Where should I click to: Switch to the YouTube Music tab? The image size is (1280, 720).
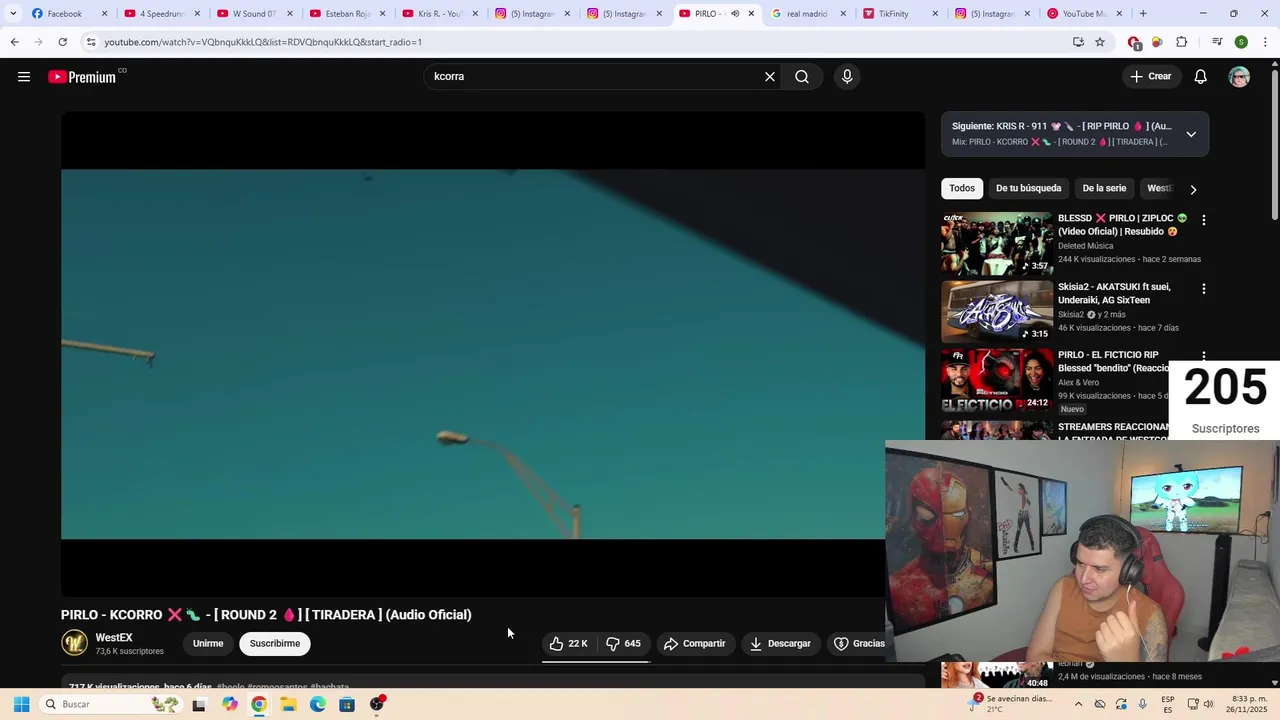pos(1085,14)
